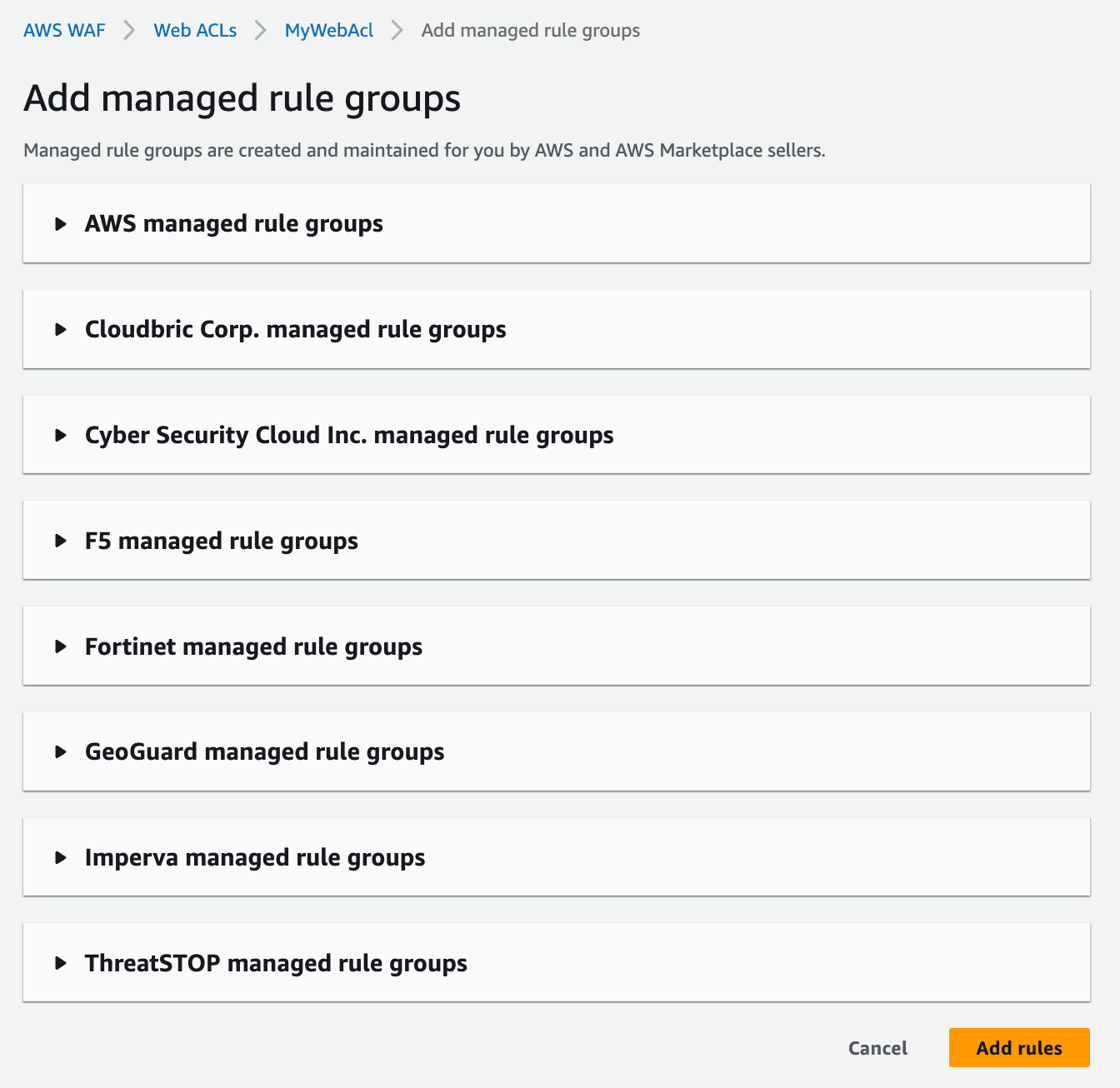Expand the AWS managed rule groups section

(233, 223)
